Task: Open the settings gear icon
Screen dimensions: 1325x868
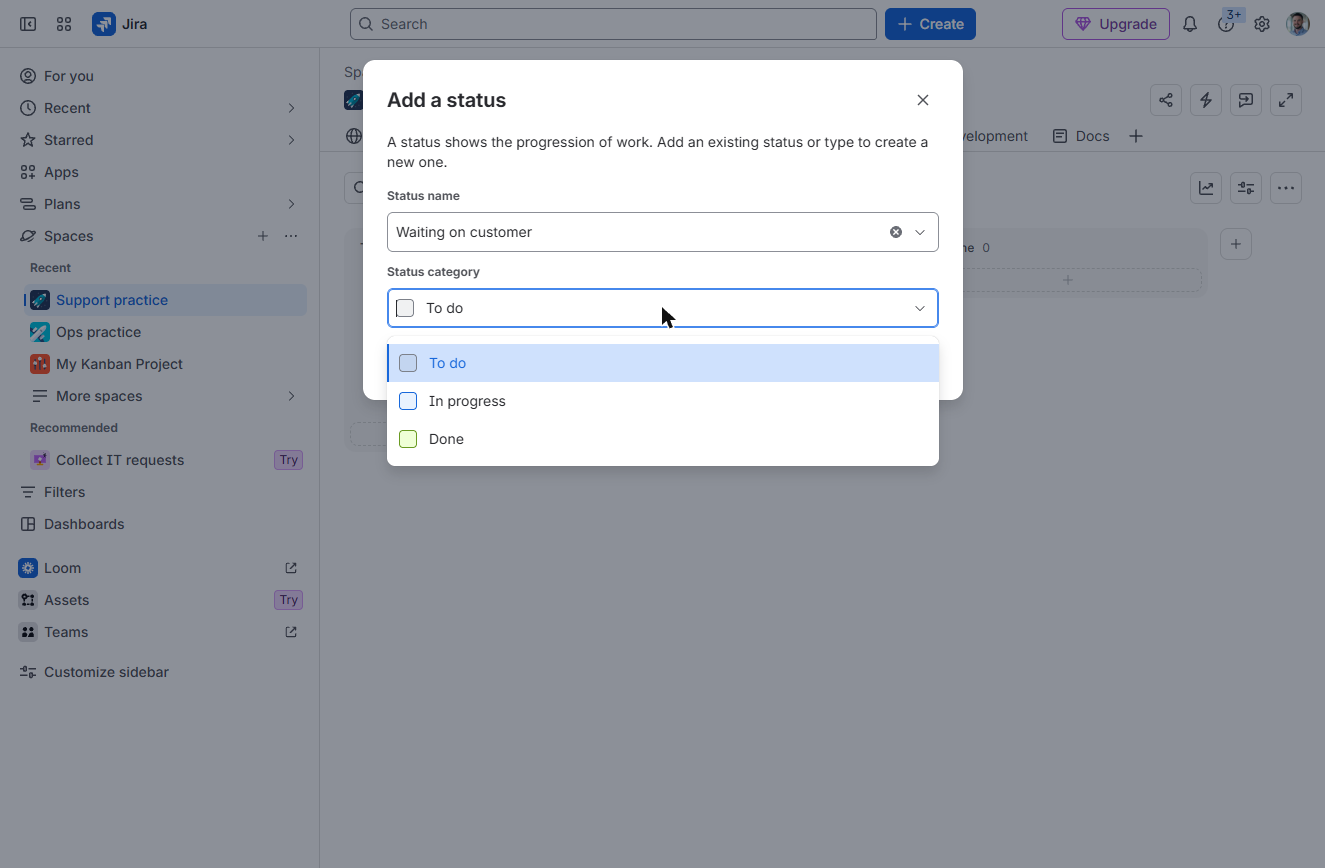Action: point(1262,24)
